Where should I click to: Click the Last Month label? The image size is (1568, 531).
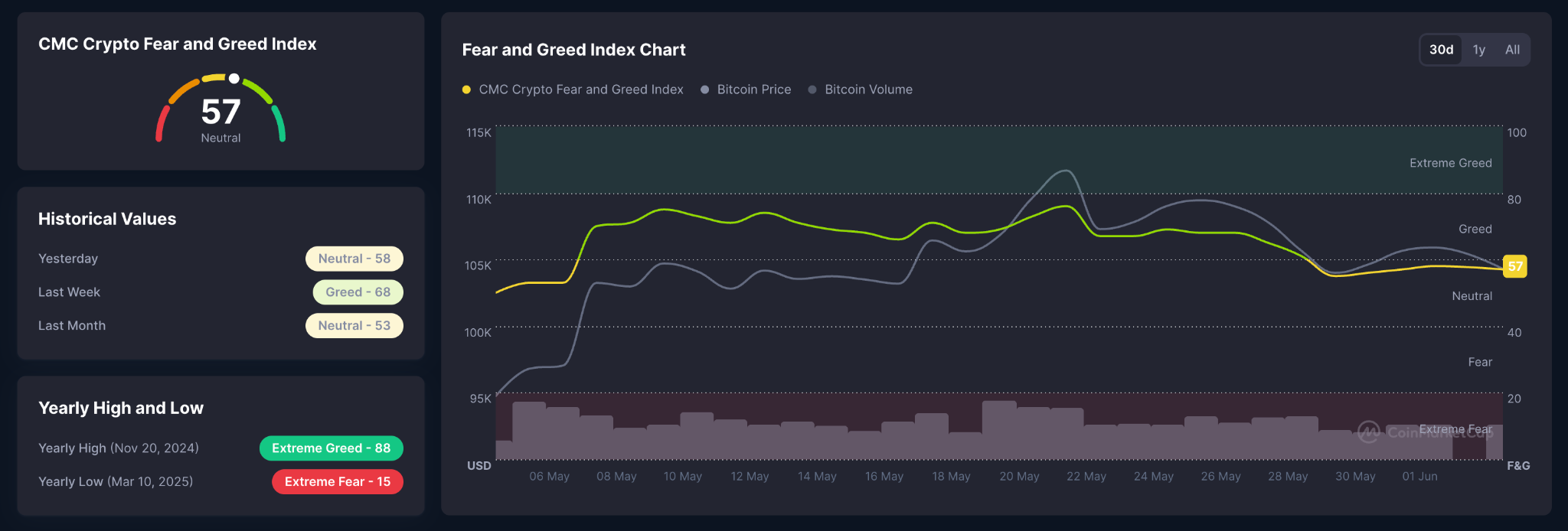point(72,326)
